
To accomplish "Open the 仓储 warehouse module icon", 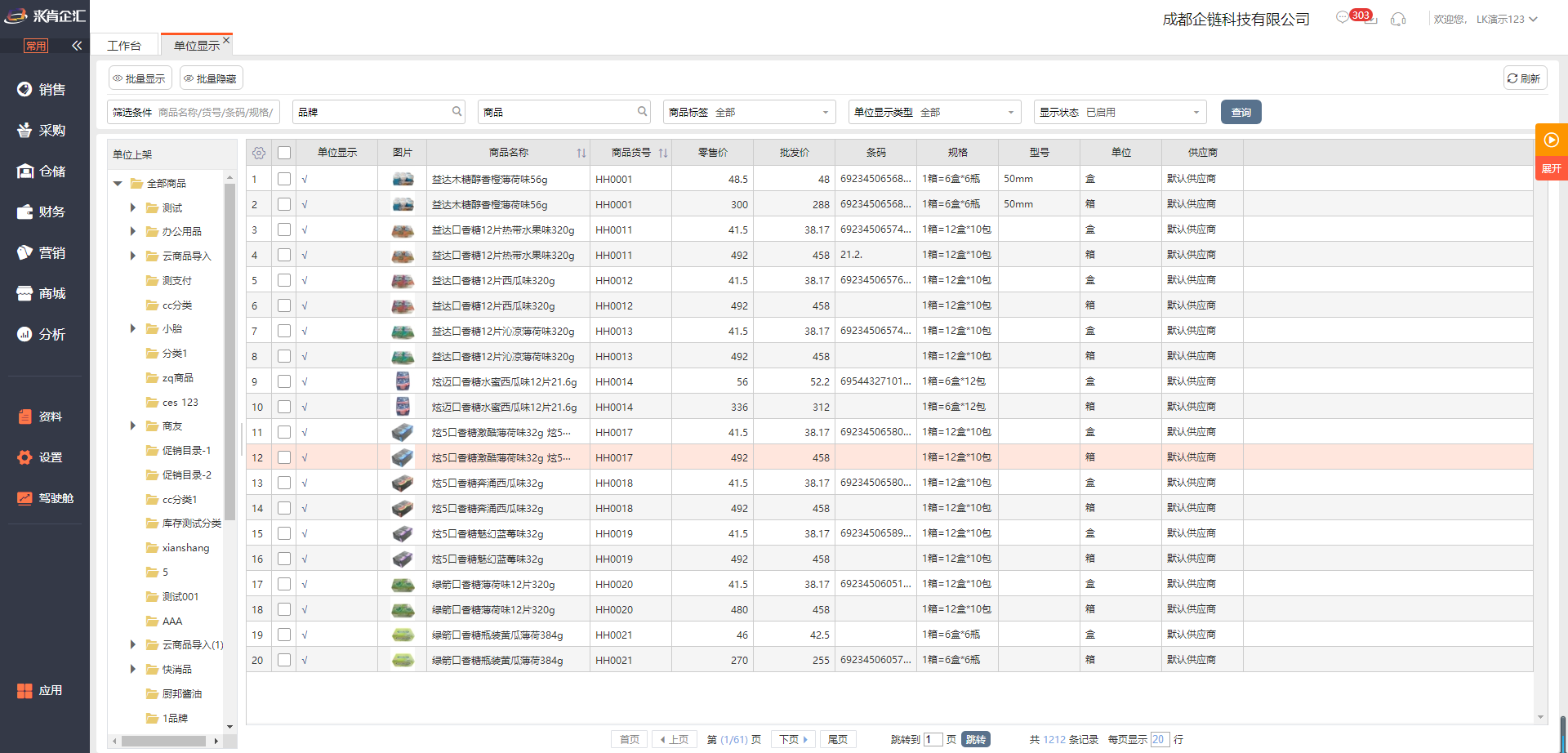I will coord(24,171).
